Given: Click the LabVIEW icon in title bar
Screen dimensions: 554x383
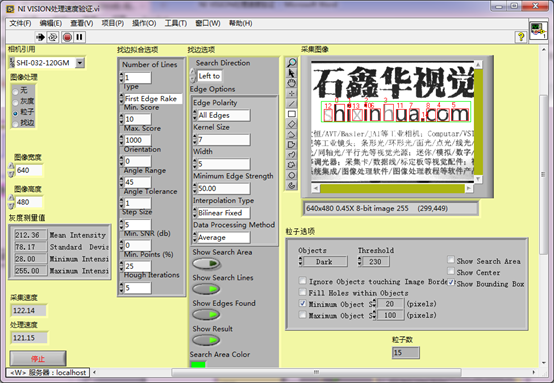Looking at the screenshot, I should tap(10, 9).
